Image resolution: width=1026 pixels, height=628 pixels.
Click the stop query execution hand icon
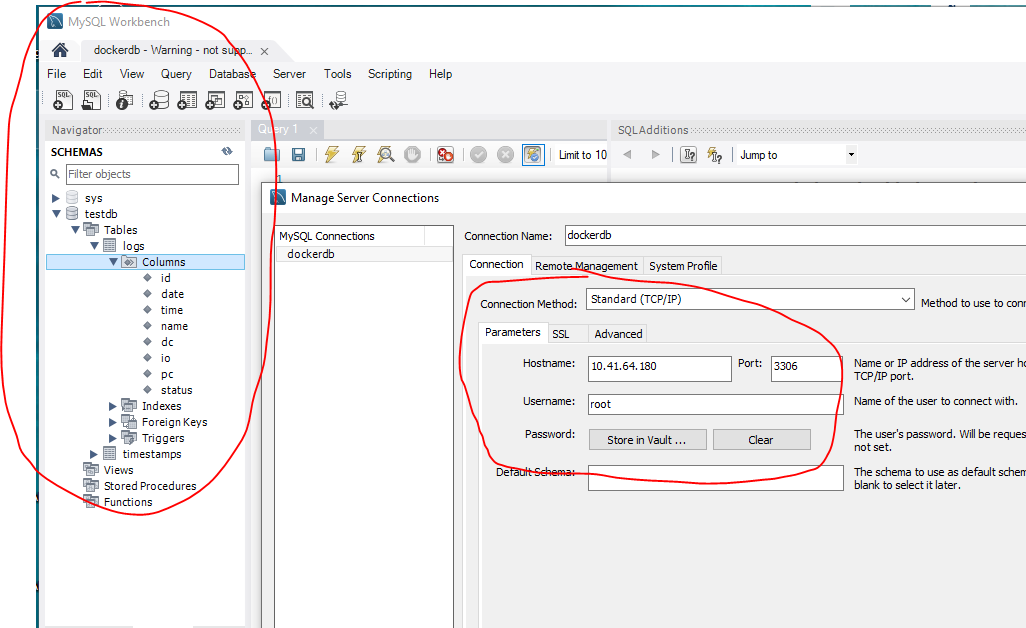(412, 154)
